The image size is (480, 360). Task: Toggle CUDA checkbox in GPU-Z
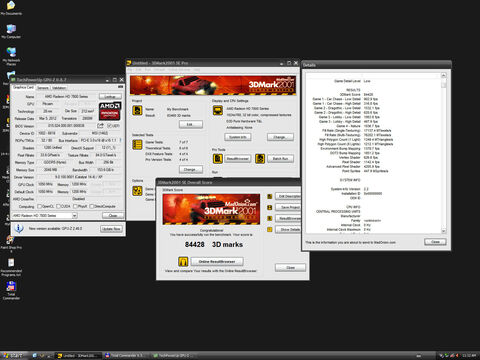click(58, 206)
